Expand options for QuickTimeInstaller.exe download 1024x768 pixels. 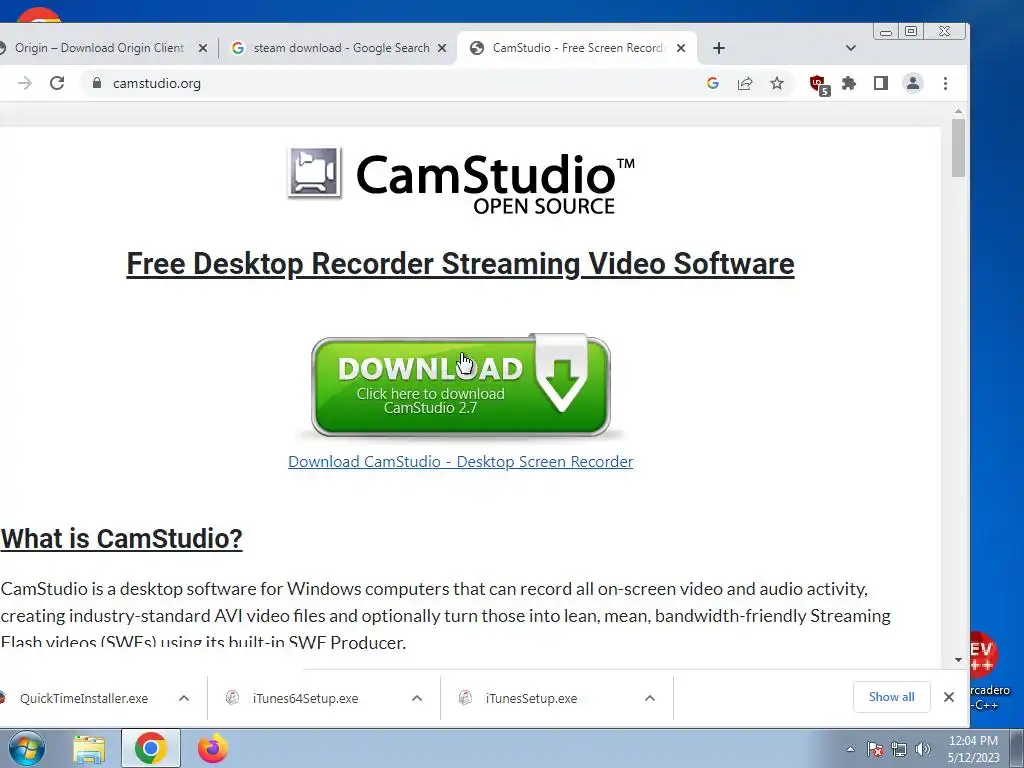[x=184, y=698]
